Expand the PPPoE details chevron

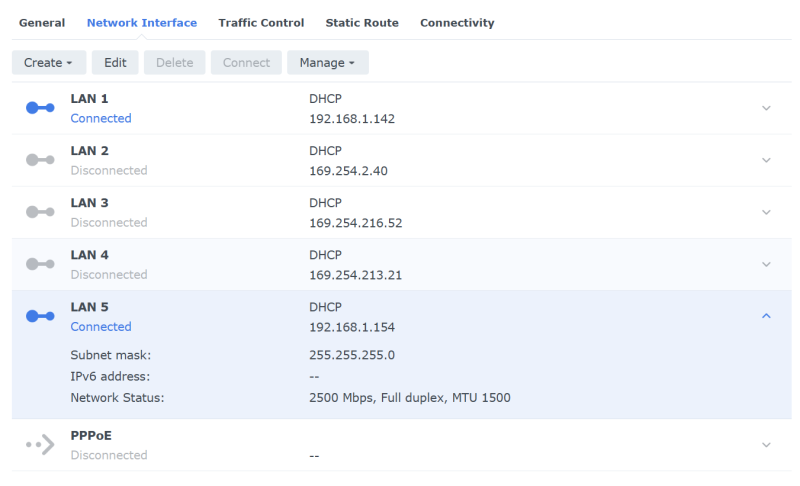click(766, 445)
